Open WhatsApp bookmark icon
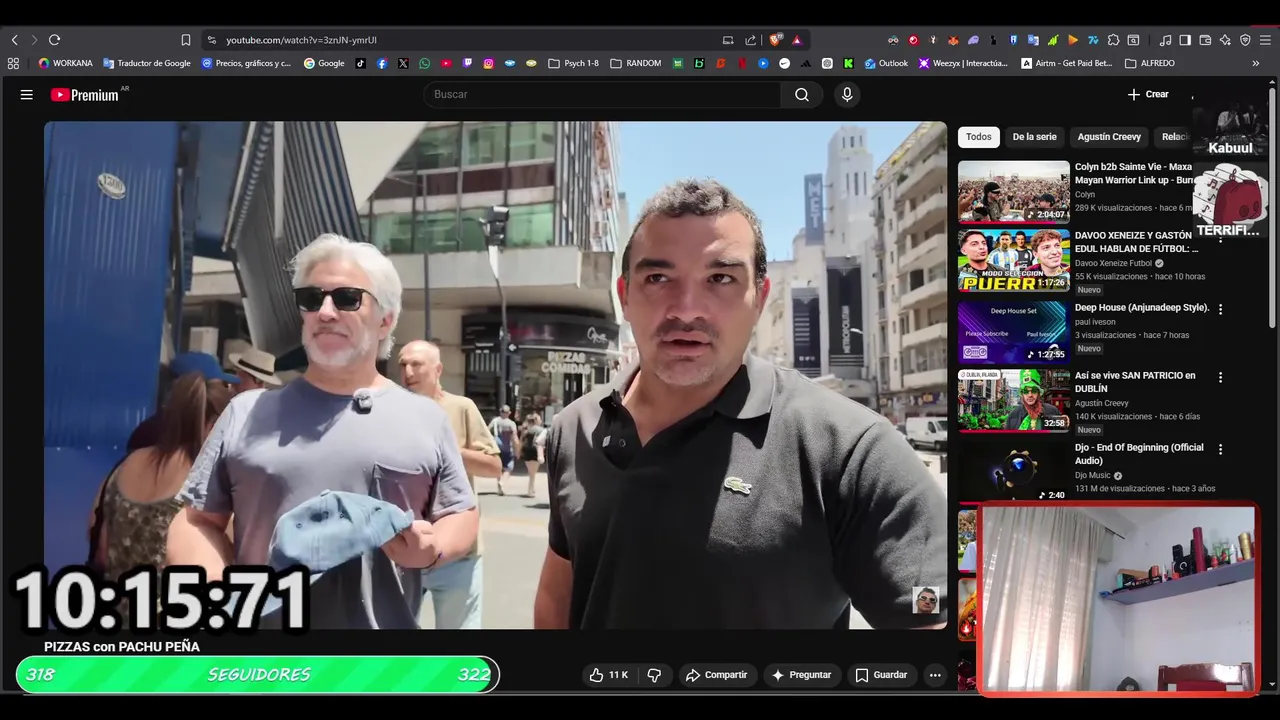The height and width of the screenshot is (720, 1280). point(425,63)
